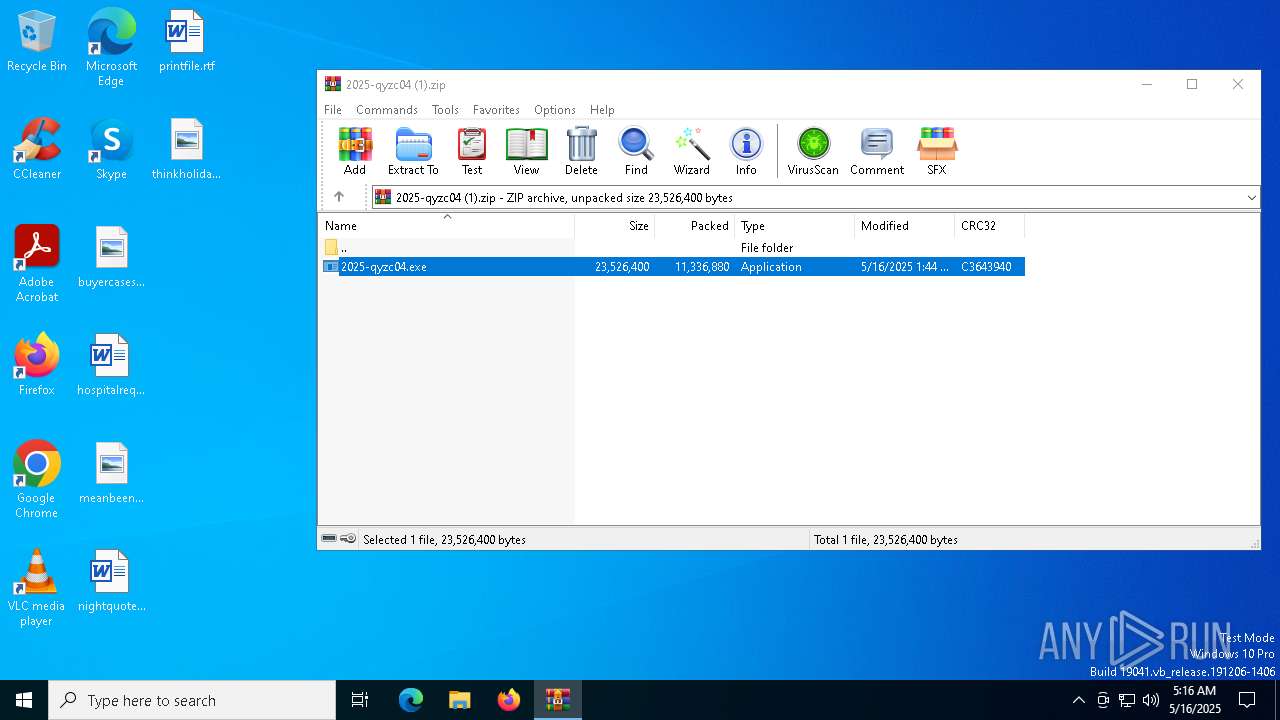Click the 'Total 1 file' status text
Screen dimensions: 1280x720
coord(886,540)
